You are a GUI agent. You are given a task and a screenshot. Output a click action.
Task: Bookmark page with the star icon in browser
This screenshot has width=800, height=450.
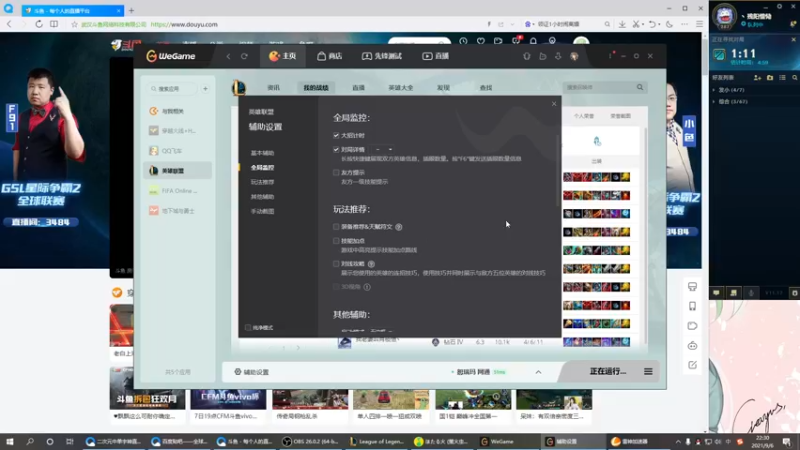(x=74, y=24)
